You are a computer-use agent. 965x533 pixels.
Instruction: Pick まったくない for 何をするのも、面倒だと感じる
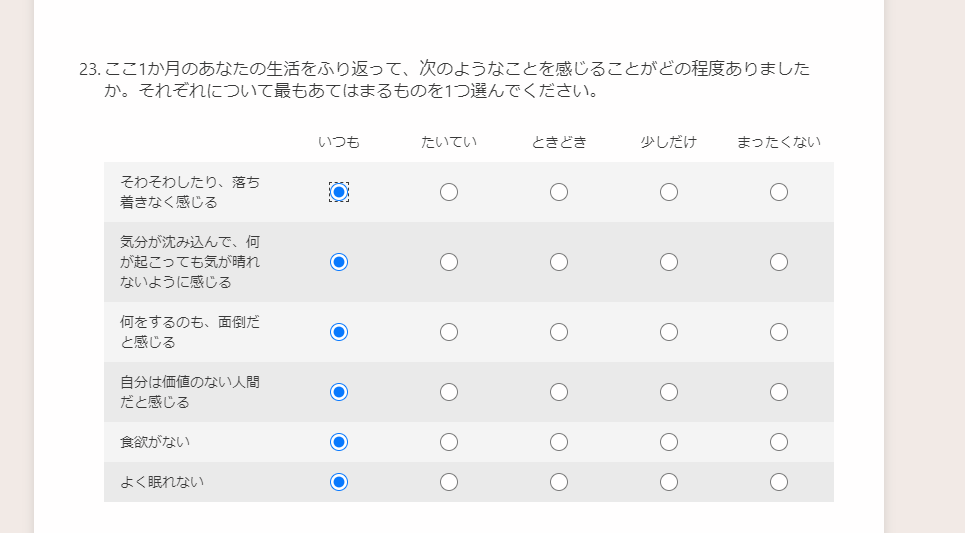pyautogui.click(x=779, y=332)
